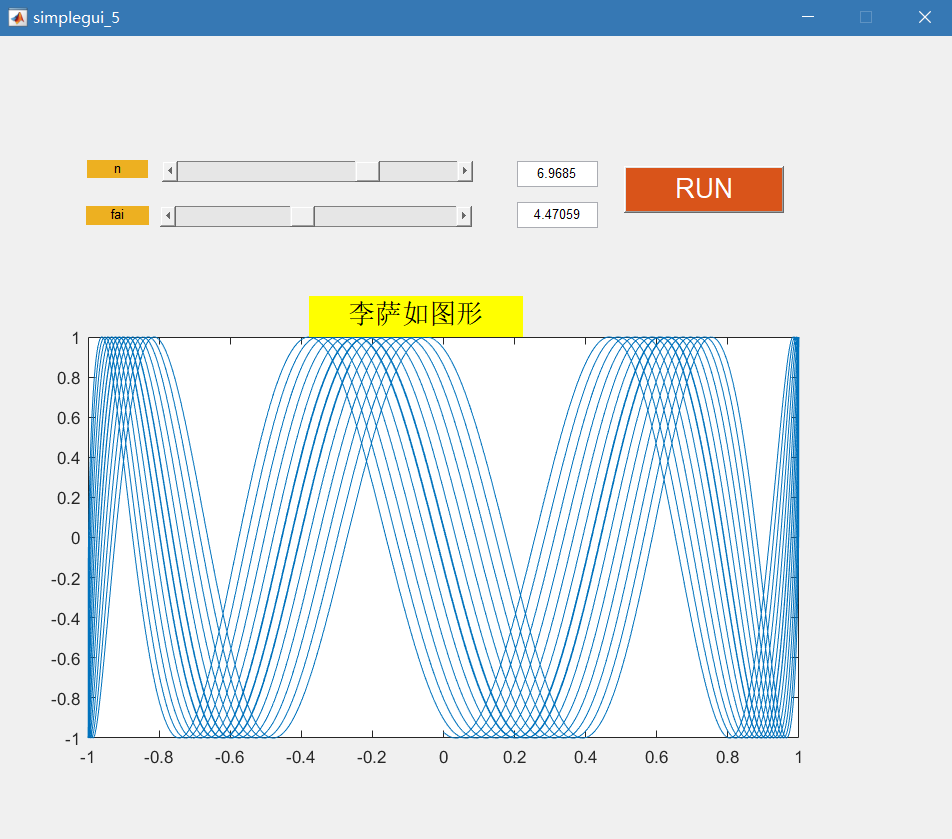Click the right arrow of the n slider
952x839 pixels.
(x=464, y=171)
